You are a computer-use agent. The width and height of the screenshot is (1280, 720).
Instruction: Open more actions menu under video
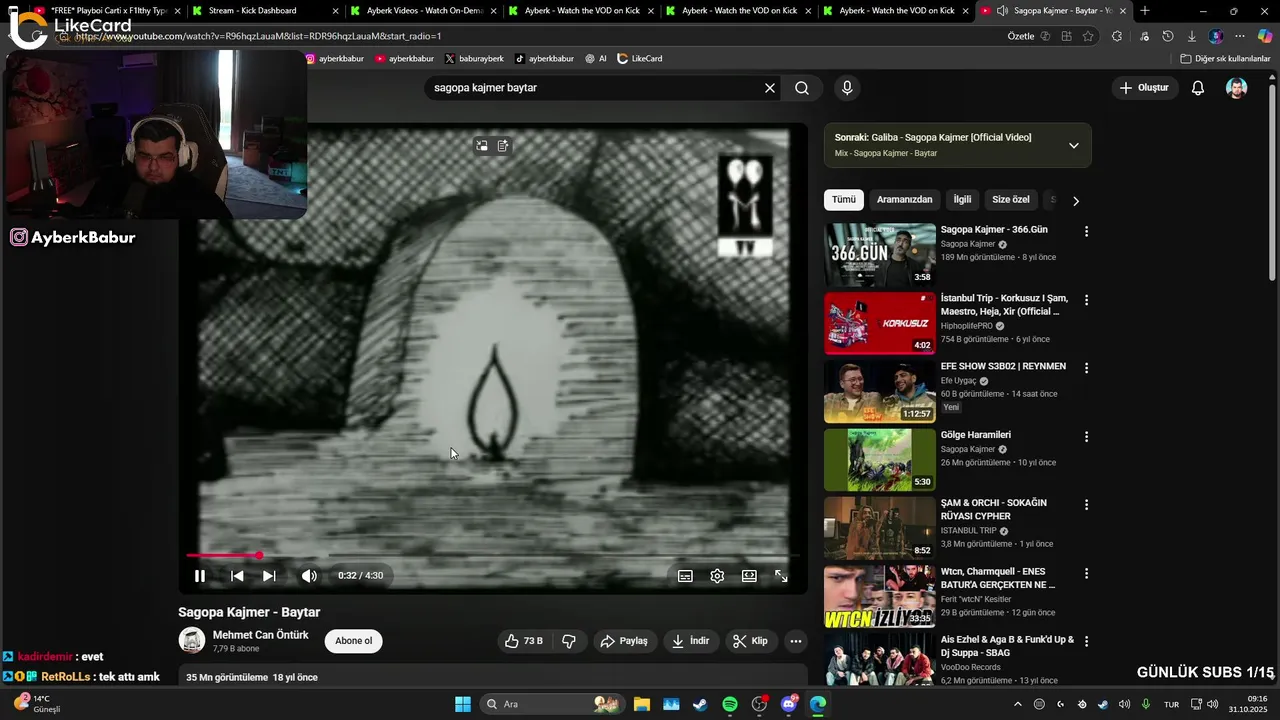coord(796,641)
